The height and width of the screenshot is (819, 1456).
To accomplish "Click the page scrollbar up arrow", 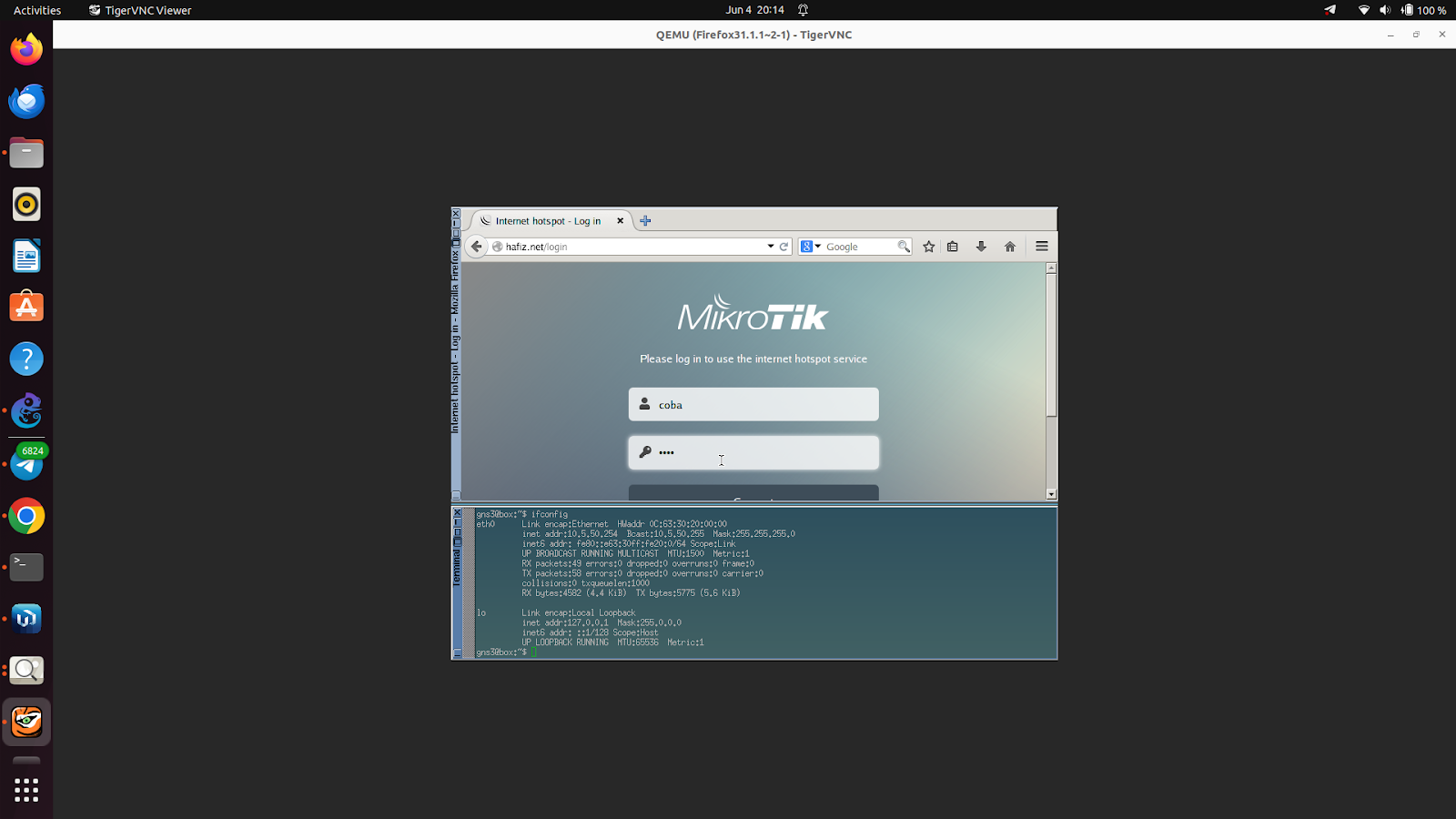I will coord(1051,268).
